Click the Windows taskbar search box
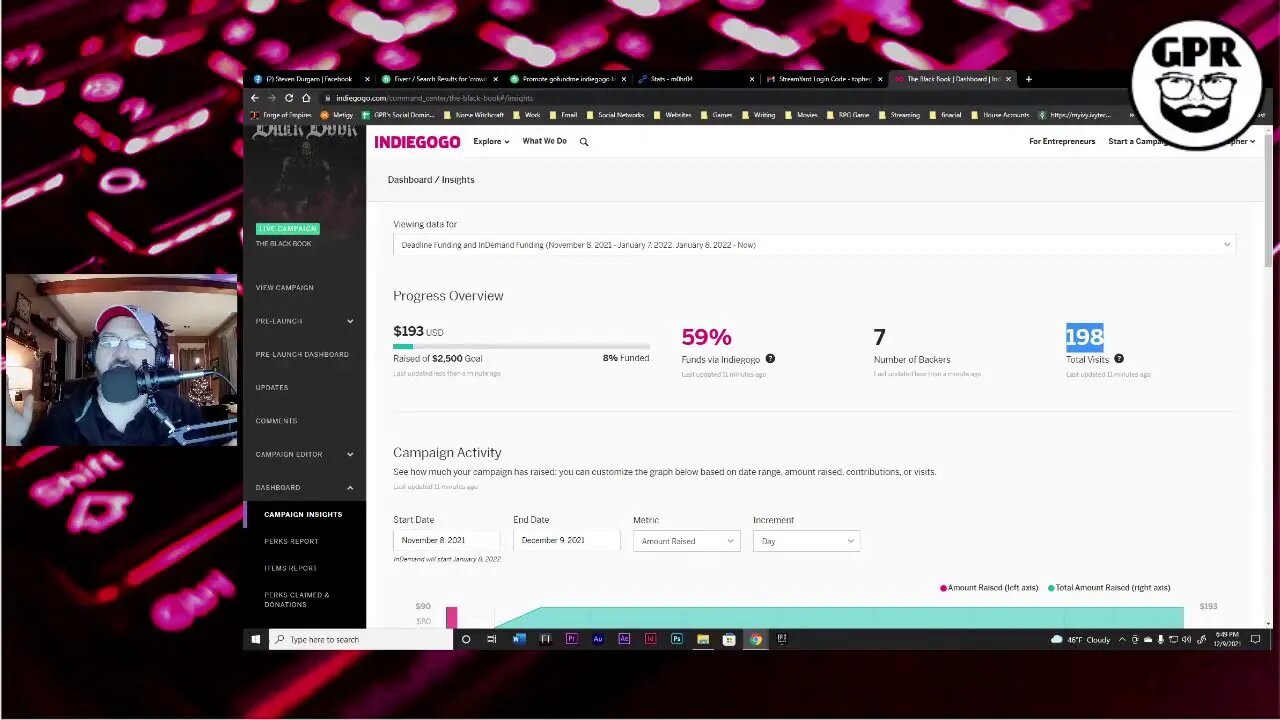 click(361, 639)
